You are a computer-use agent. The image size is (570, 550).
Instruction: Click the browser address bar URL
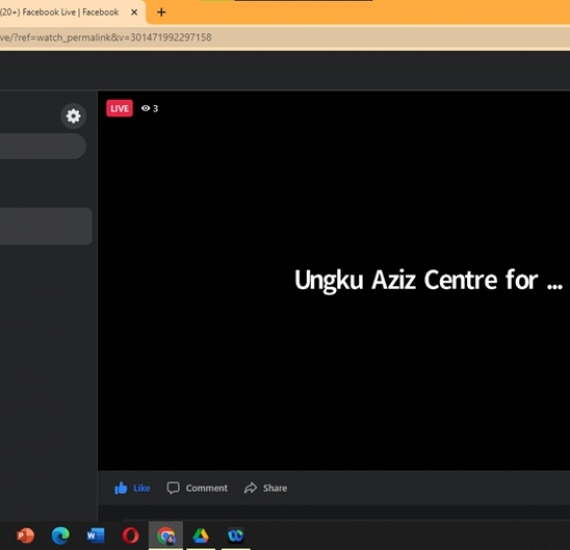pyautogui.click(x=105, y=37)
